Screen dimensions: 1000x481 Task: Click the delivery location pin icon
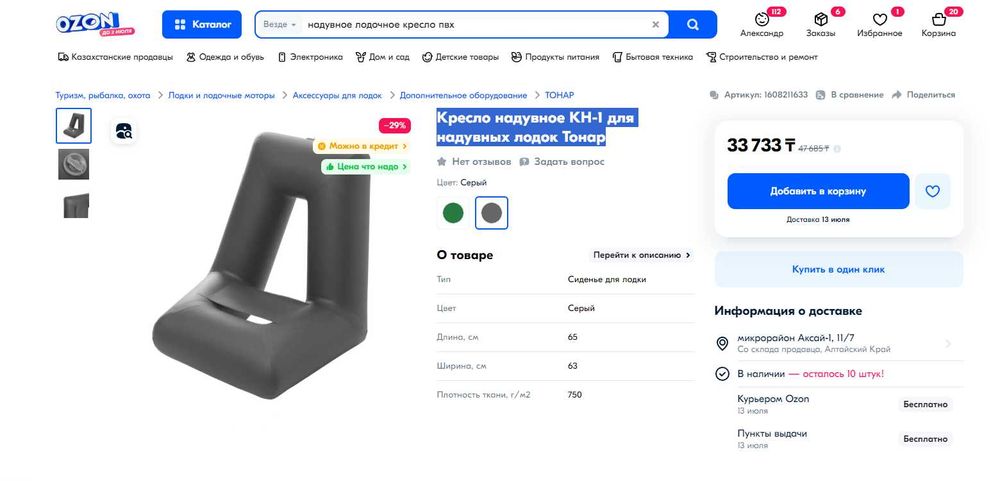(722, 344)
